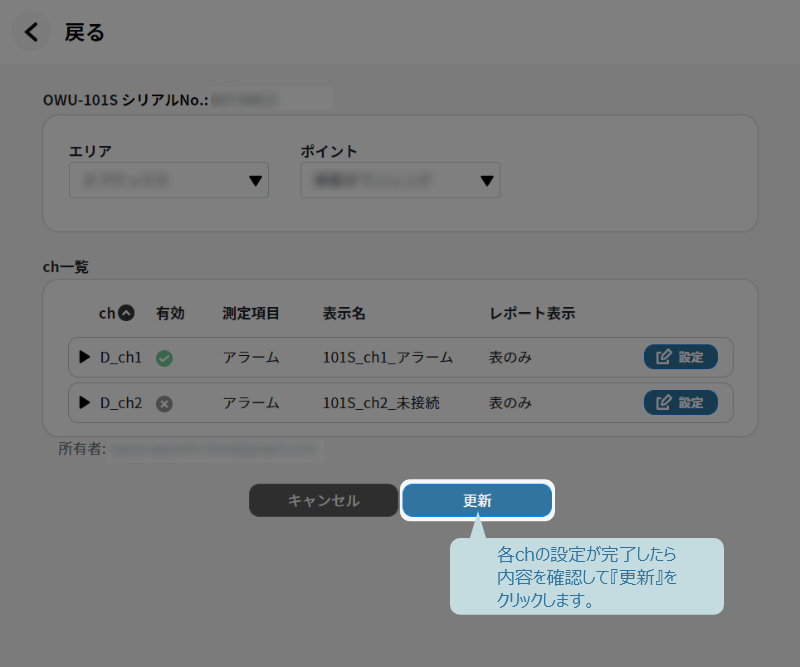Expand the D_ch1 row triangle
Image resolution: width=800 pixels, height=667 pixels.
[85, 357]
